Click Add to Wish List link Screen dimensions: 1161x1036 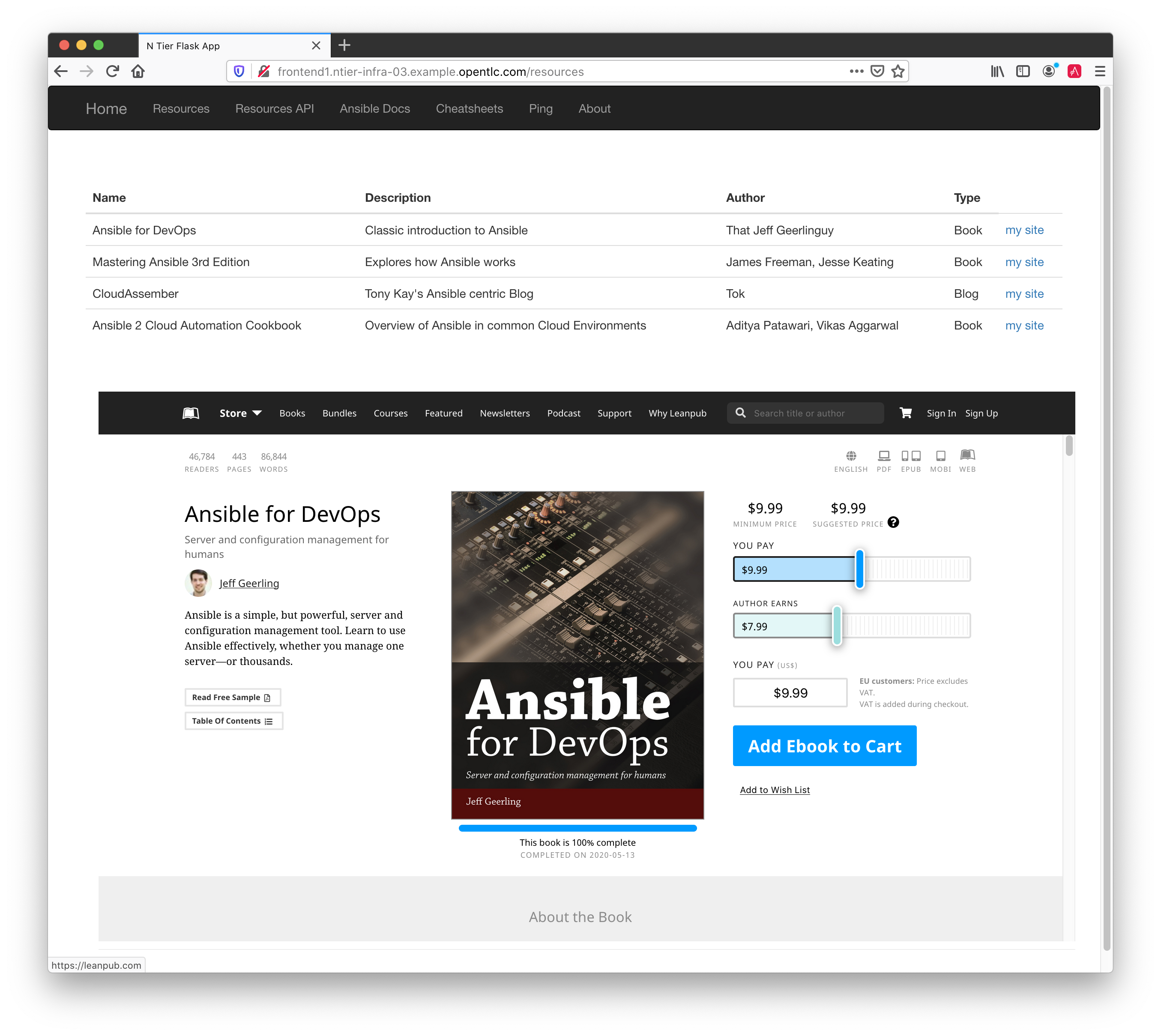point(775,790)
